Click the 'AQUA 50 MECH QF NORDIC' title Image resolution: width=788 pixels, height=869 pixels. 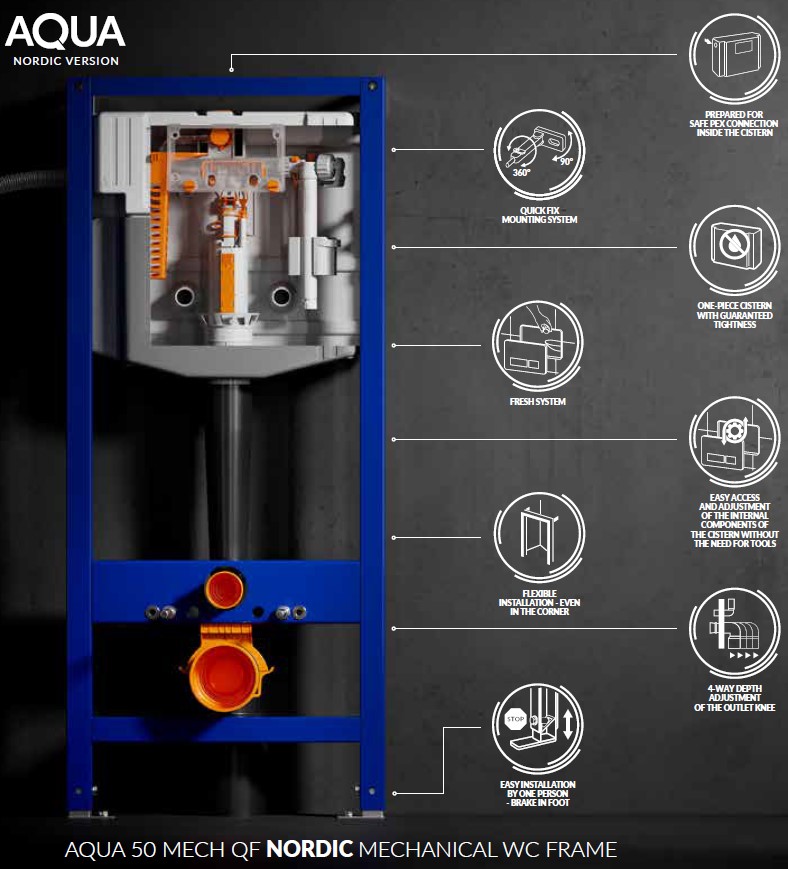pyautogui.click(x=341, y=849)
